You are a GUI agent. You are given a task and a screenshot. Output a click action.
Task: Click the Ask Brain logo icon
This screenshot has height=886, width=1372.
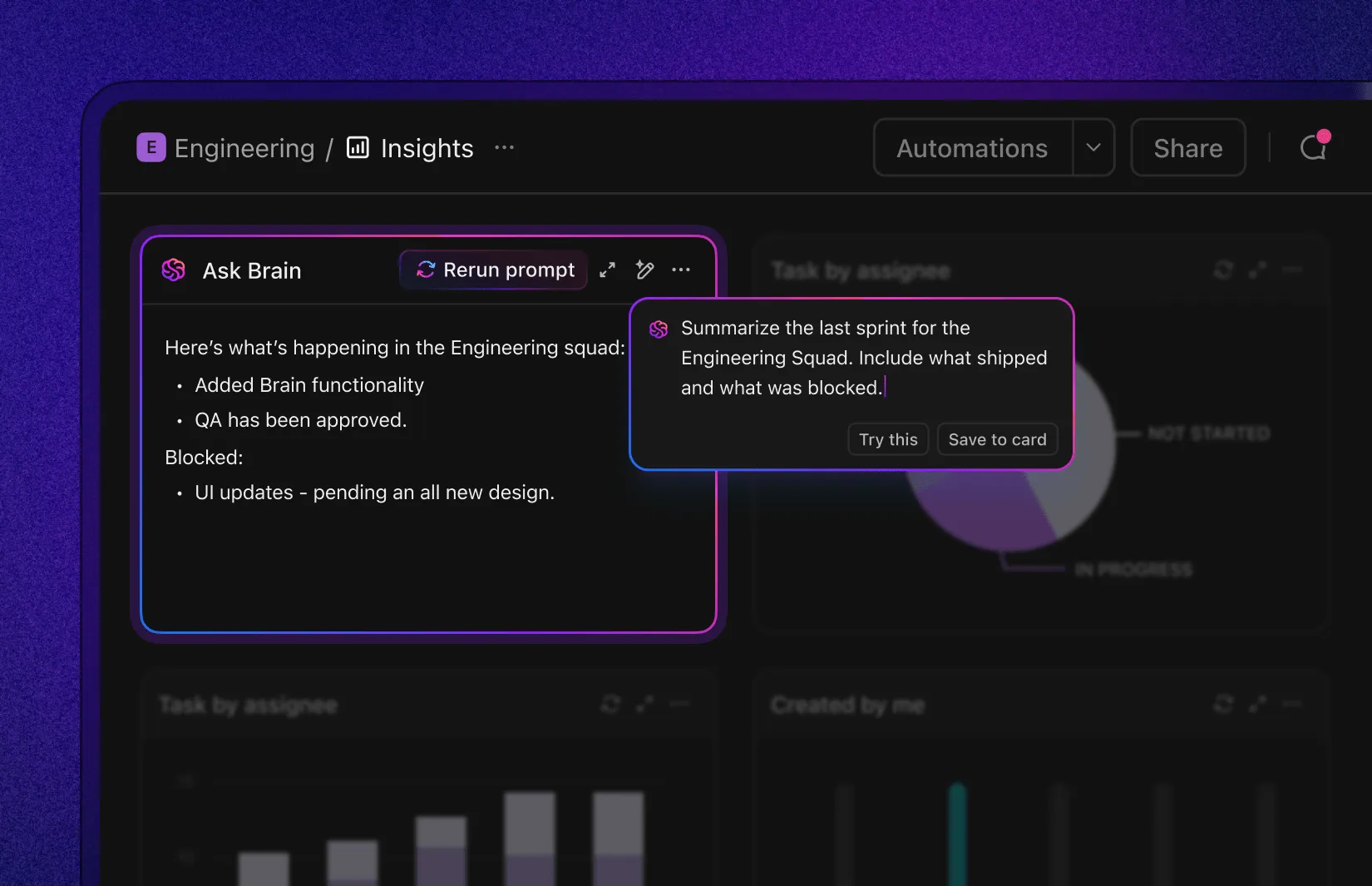tap(174, 270)
